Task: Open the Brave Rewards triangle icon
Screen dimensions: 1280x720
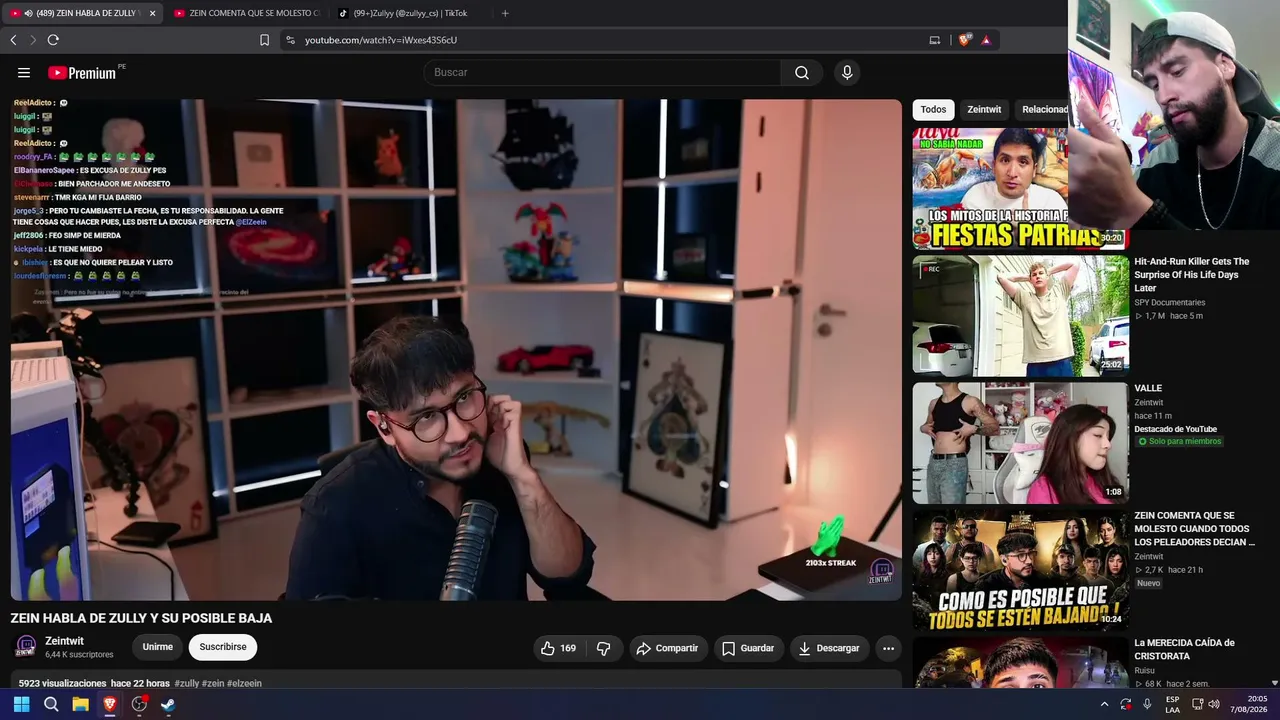Action: 986,40
